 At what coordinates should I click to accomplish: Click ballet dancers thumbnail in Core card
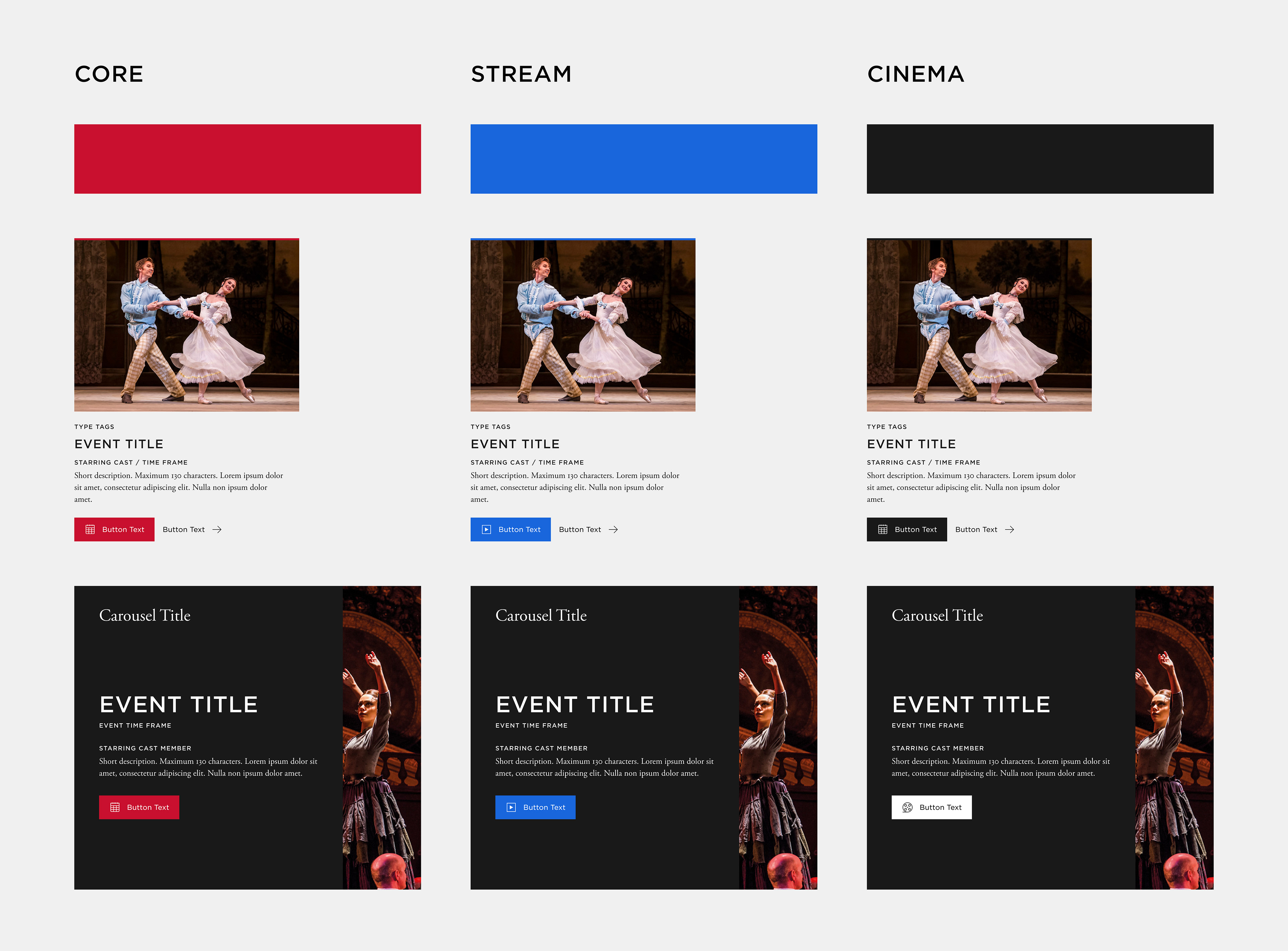point(186,325)
